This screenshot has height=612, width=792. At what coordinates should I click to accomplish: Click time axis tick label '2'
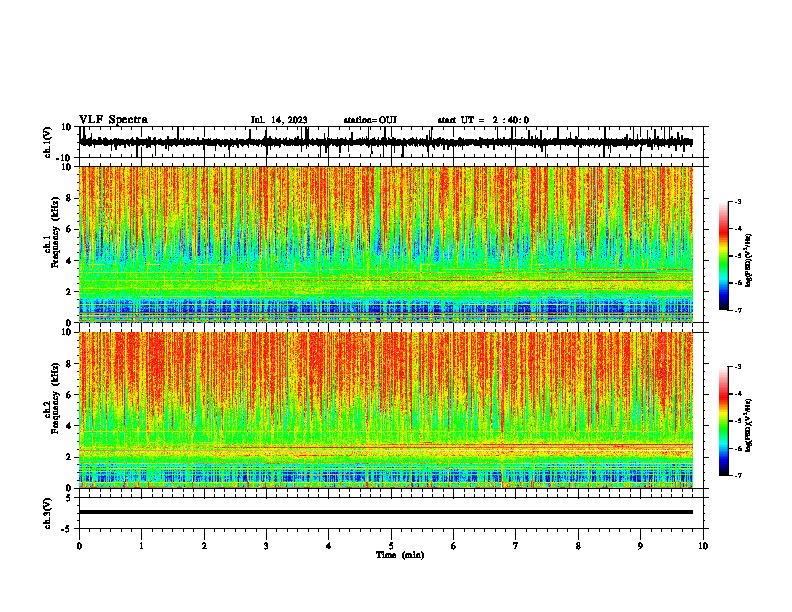pos(204,546)
